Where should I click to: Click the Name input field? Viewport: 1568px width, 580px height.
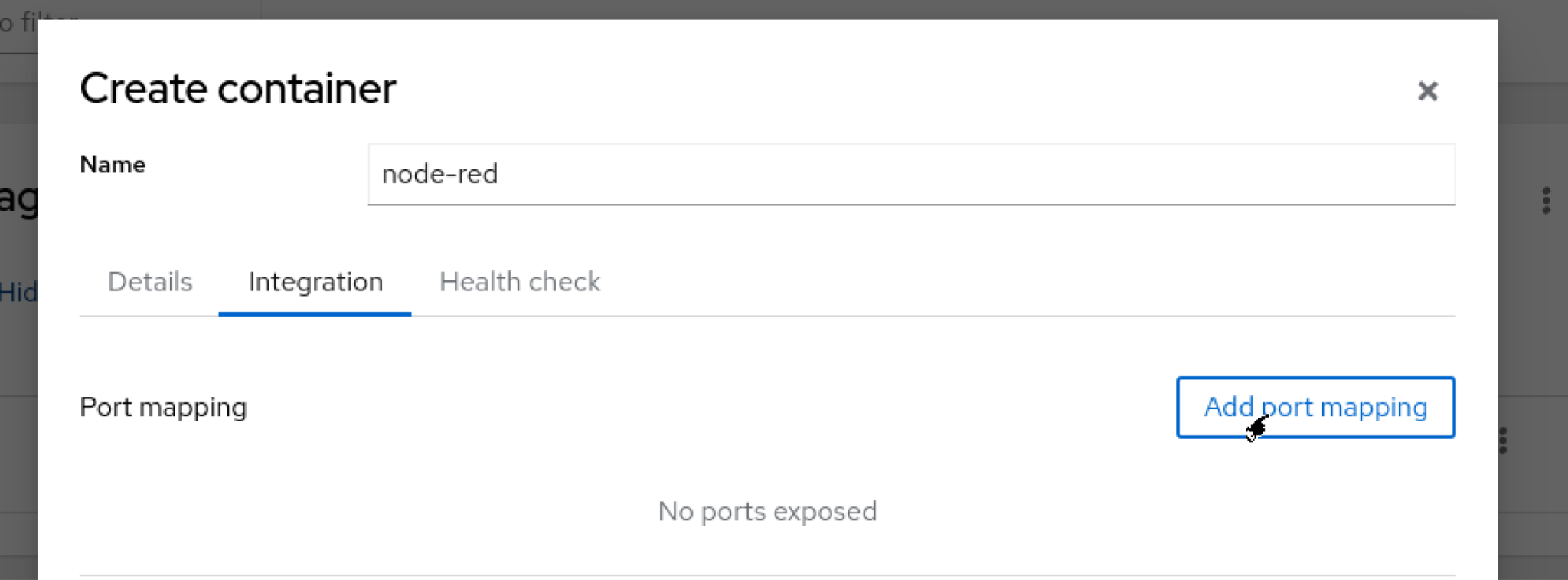click(911, 174)
